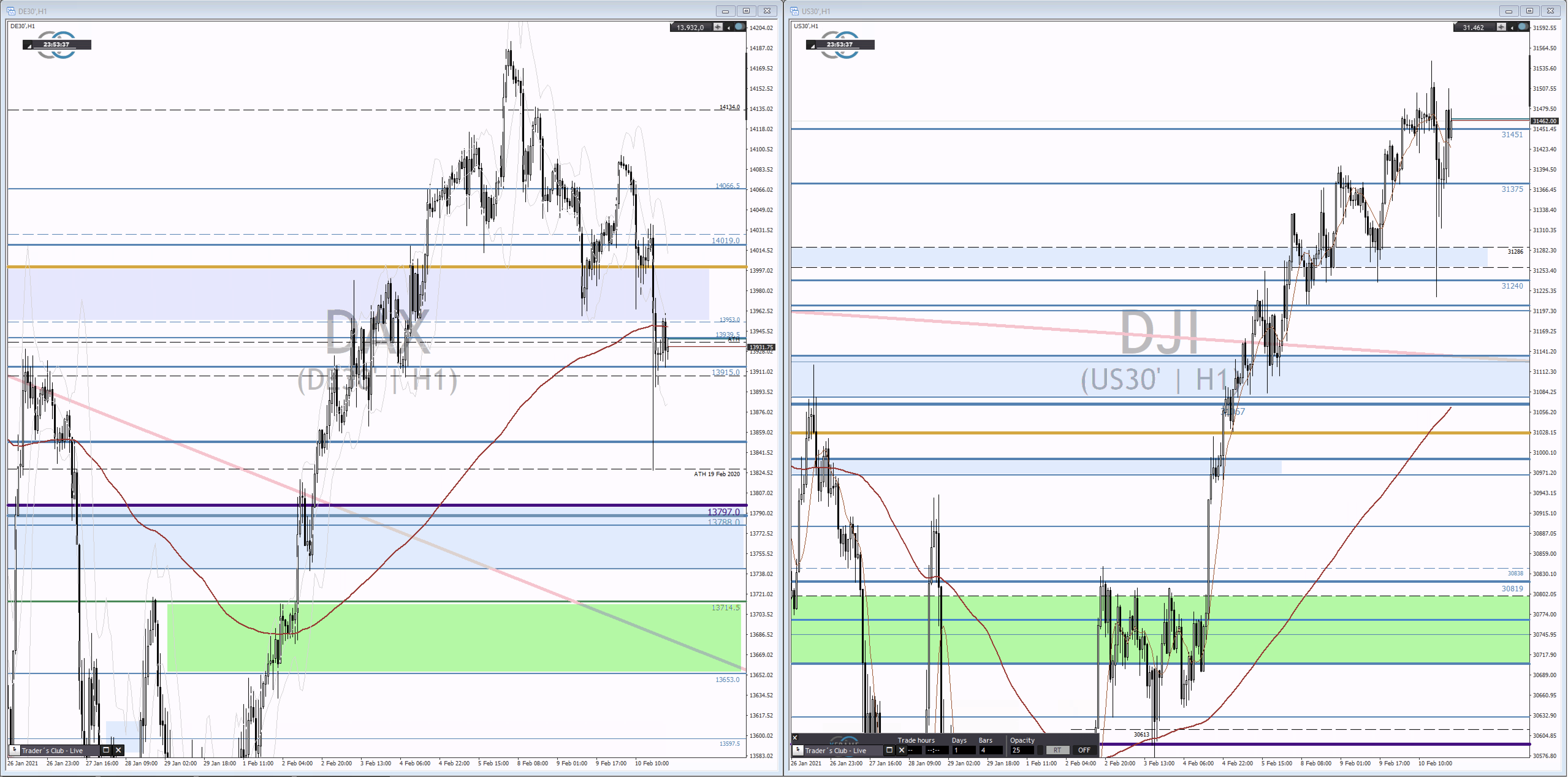Click left arrow in DE30 price widget

pyautogui.click(x=729, y=27)
